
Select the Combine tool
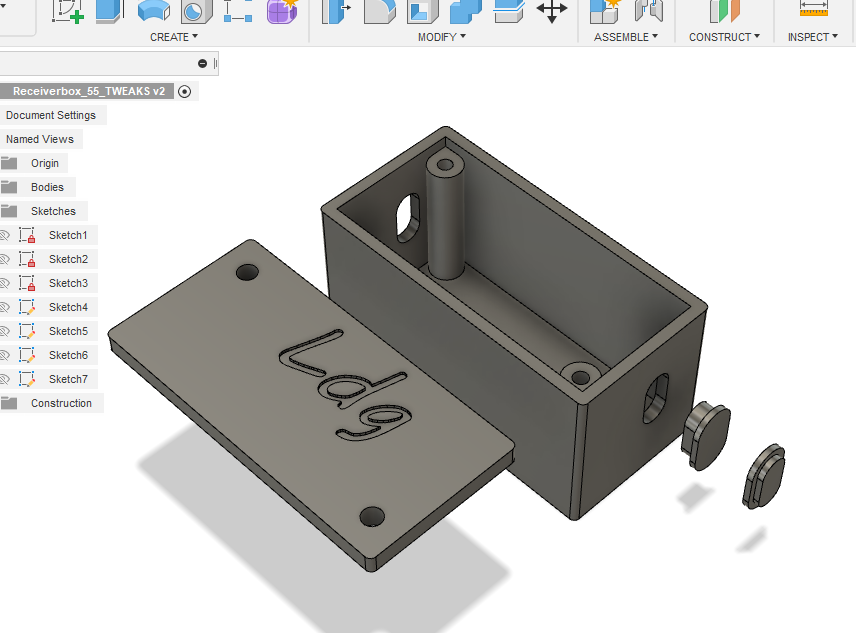[466, 11]
